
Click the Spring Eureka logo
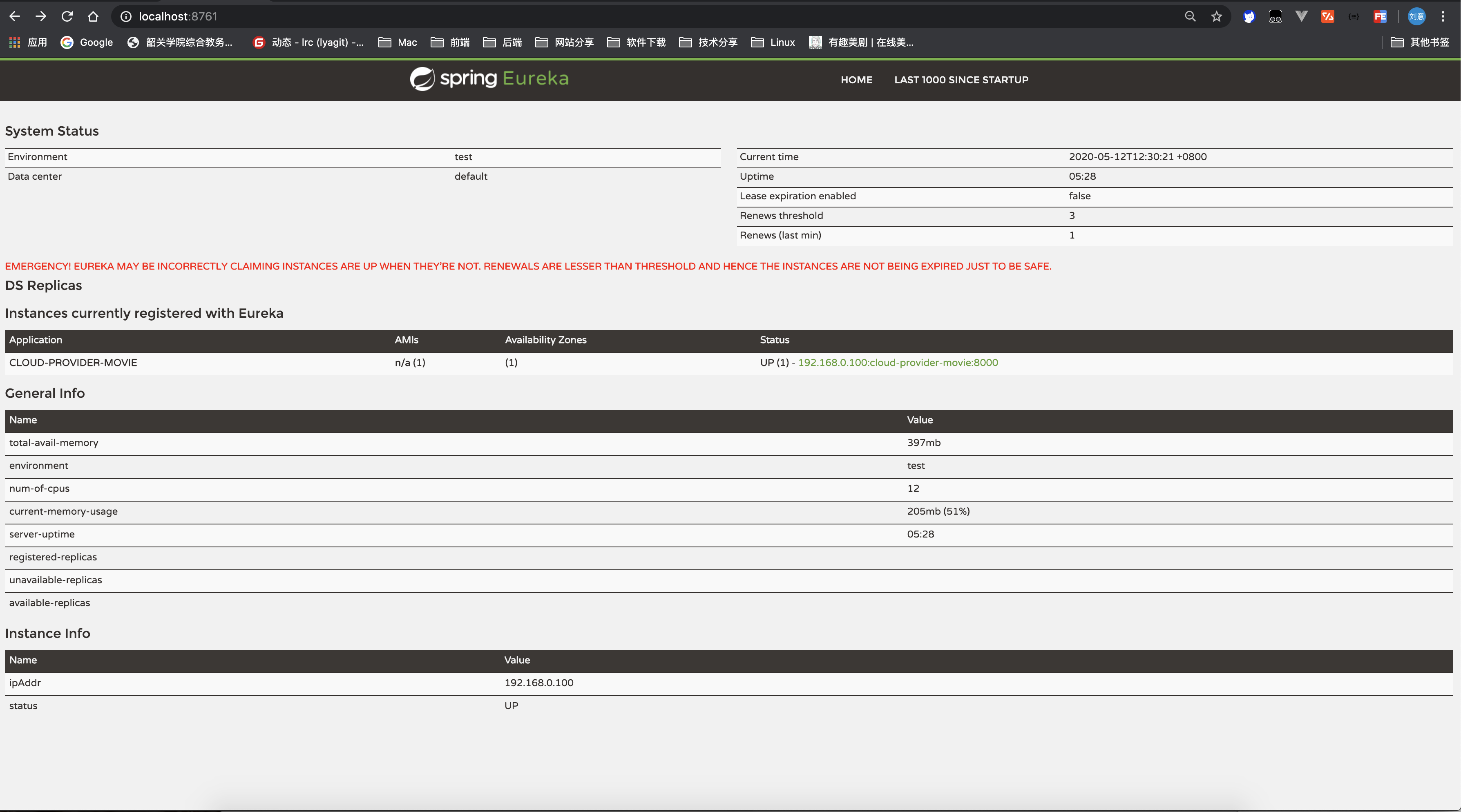pos(489,79)
